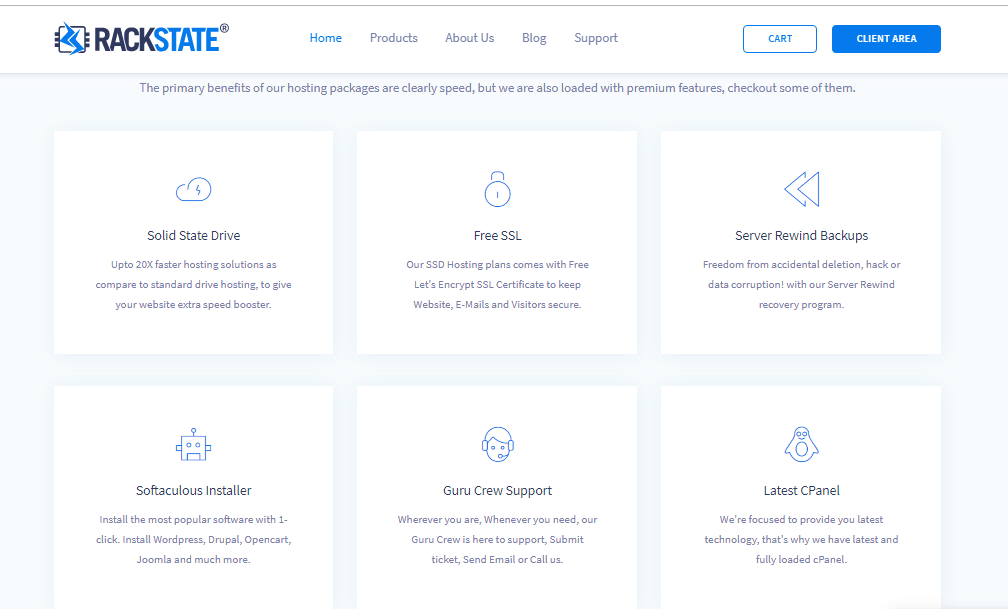Click the 'Freedom from accidental deletion' description
Image resolution: width=1008 pixels, height=609 pixels.
(x=802, y=284)
